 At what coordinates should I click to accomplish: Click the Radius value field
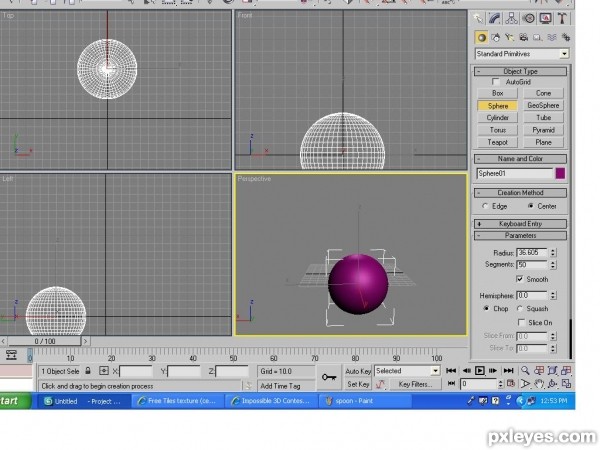pos(532,253)
